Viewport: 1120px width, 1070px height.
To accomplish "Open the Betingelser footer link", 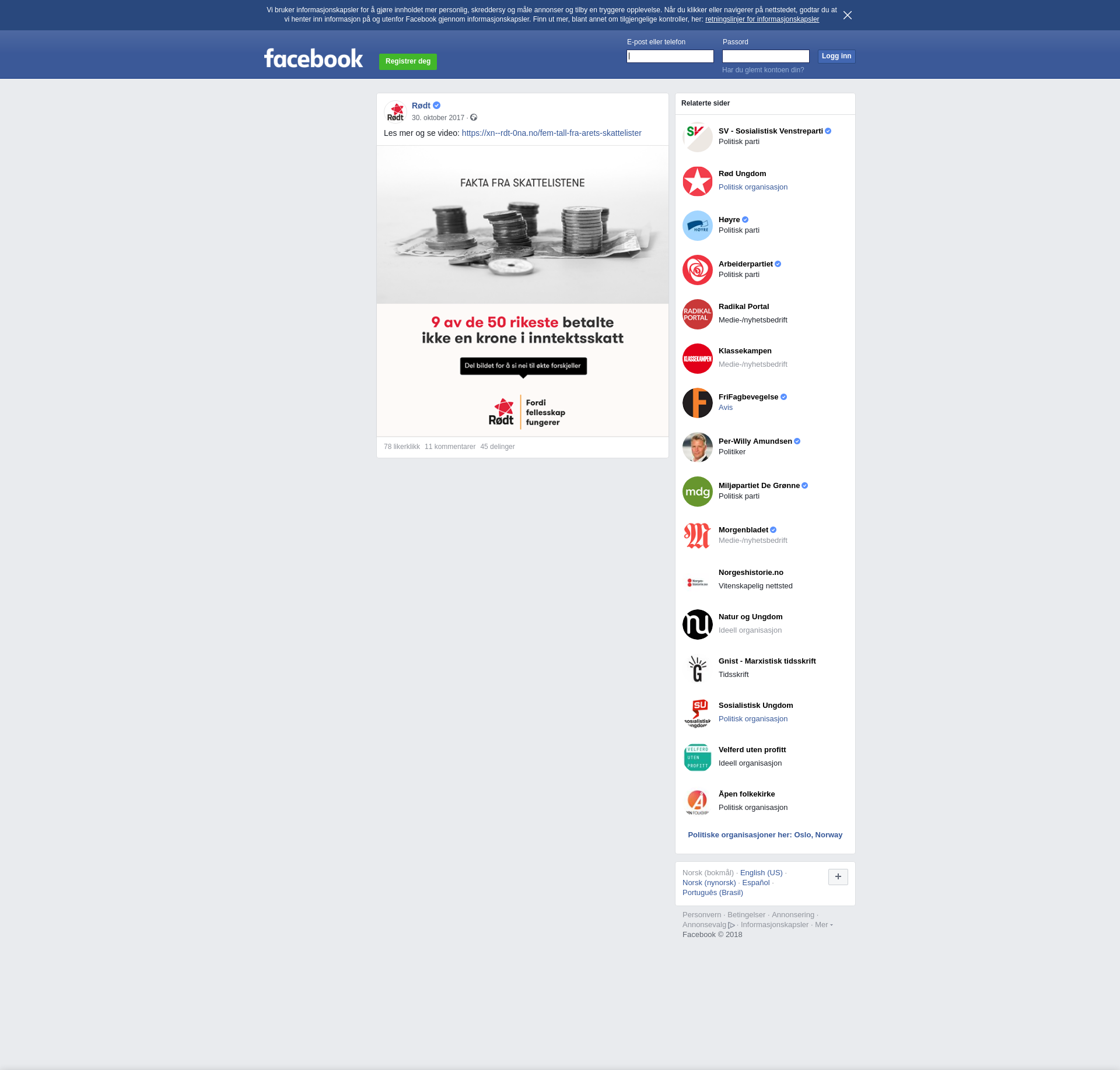I will [x=746, y=915].
